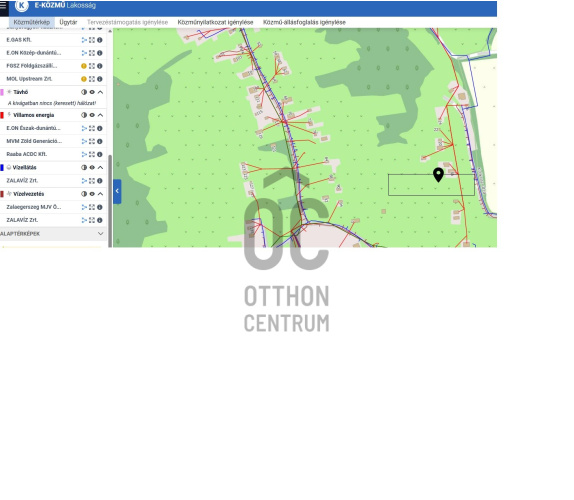
Task: Show network of ZALAVÍZ Zrt. under Vízellátás
Action: click(x=84, y=181)
